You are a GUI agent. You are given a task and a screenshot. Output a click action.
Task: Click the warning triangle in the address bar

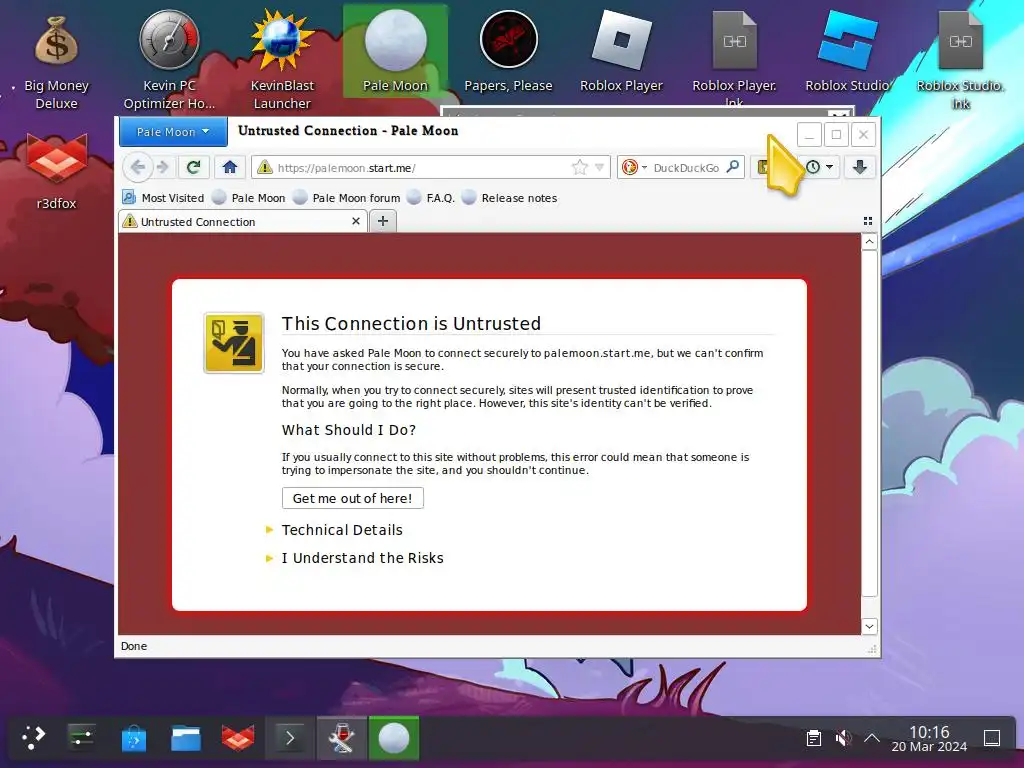264,168
